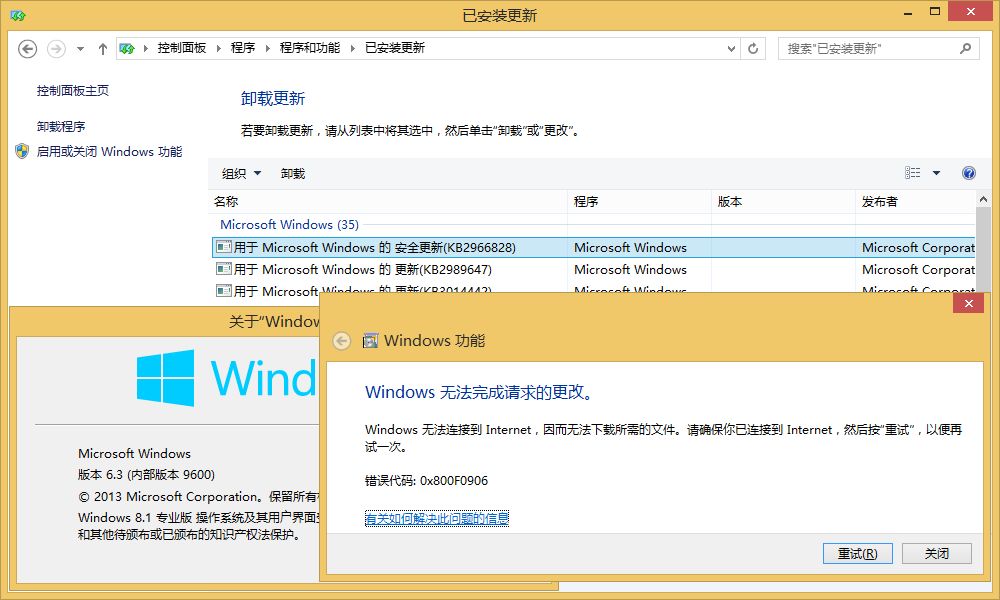Click the icon of the KB2966828 update
The image size is (1000, 600).
[x=223, y=247]
